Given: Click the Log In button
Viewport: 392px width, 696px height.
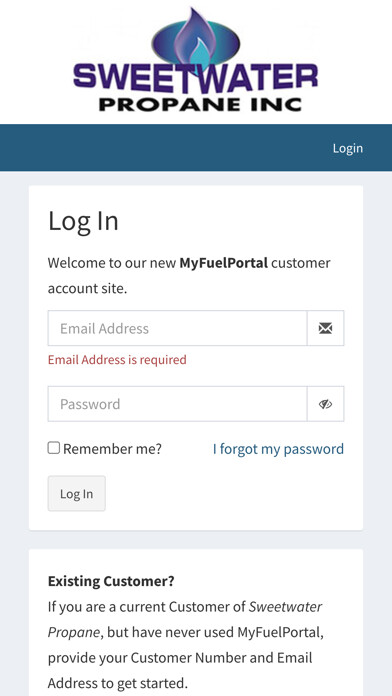Looking at the screenshot, I should (77, 494).
